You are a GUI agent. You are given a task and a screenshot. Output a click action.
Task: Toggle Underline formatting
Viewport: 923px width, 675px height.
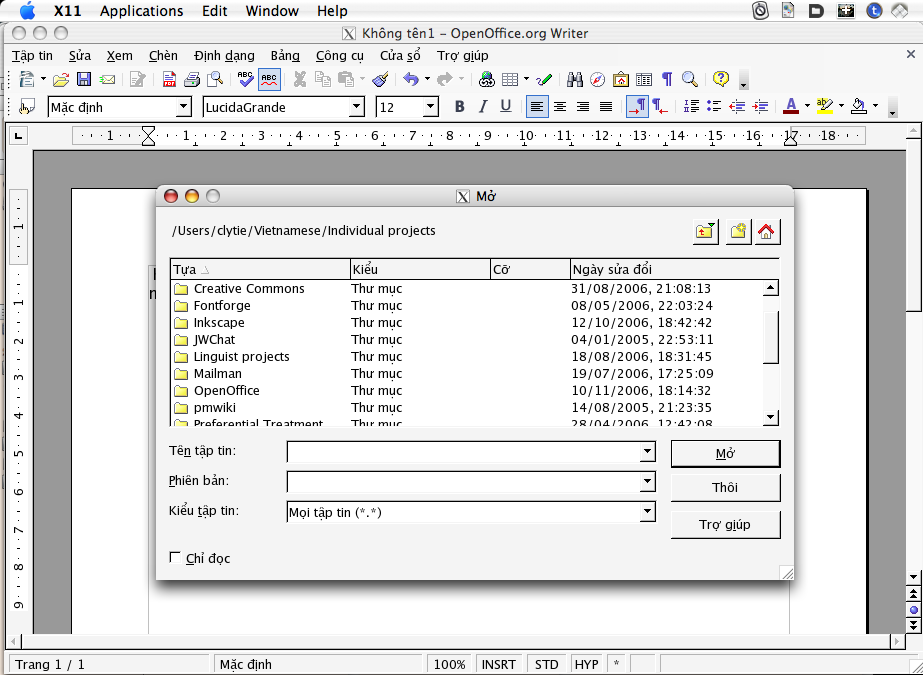[x=506, y=107]
